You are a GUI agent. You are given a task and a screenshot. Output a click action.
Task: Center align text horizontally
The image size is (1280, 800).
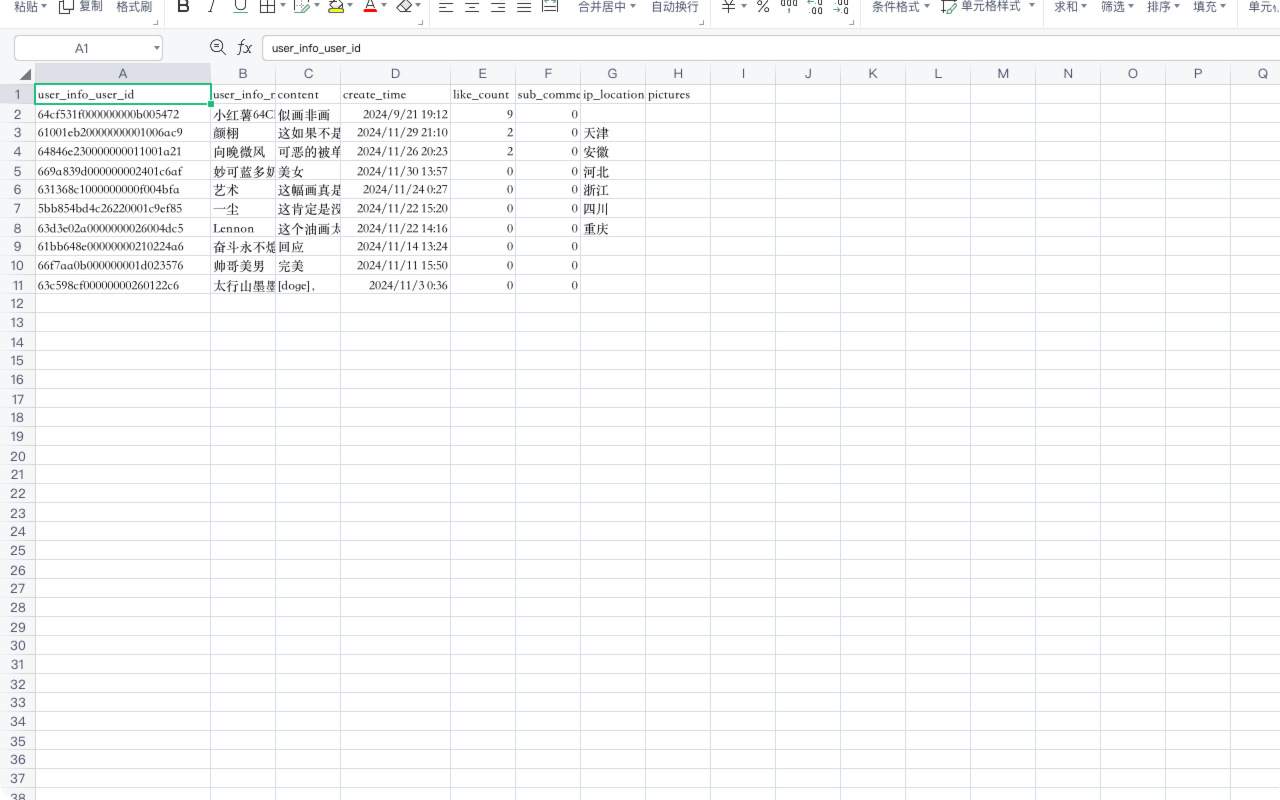pyautogui.click(x=472, y=7)
